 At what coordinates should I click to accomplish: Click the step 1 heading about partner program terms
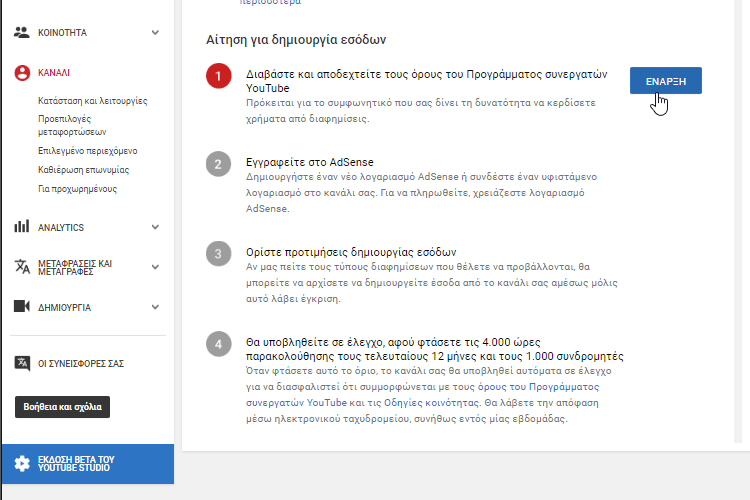tap(427, 81)
